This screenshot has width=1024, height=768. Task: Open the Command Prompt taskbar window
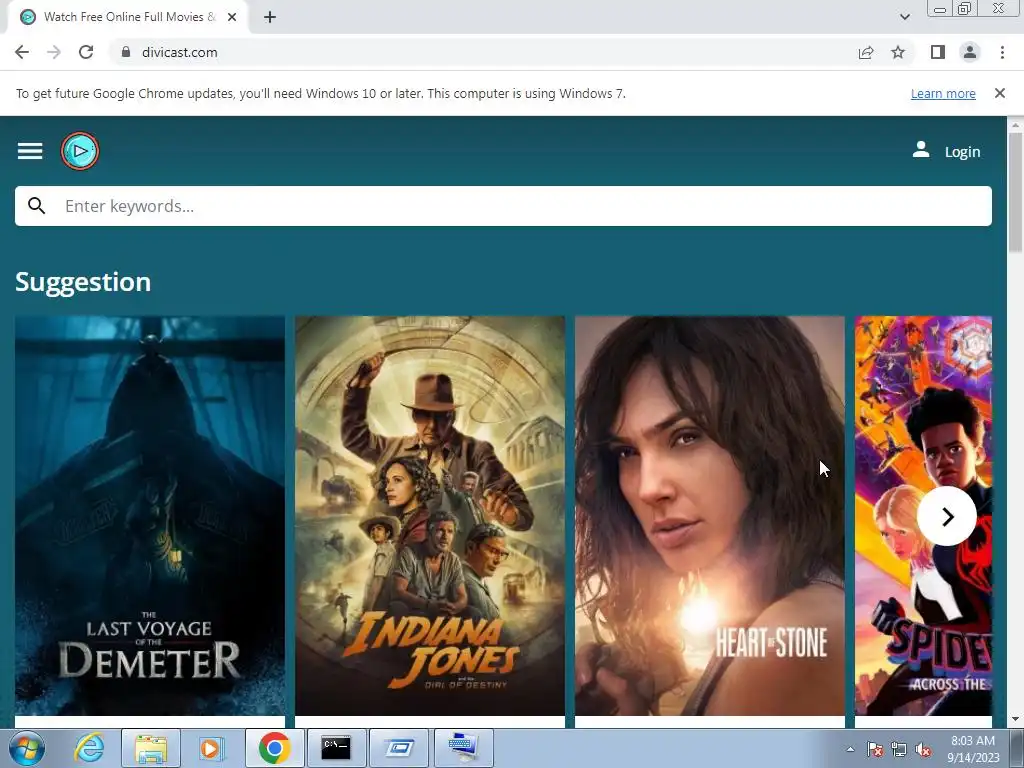point(336,748)
